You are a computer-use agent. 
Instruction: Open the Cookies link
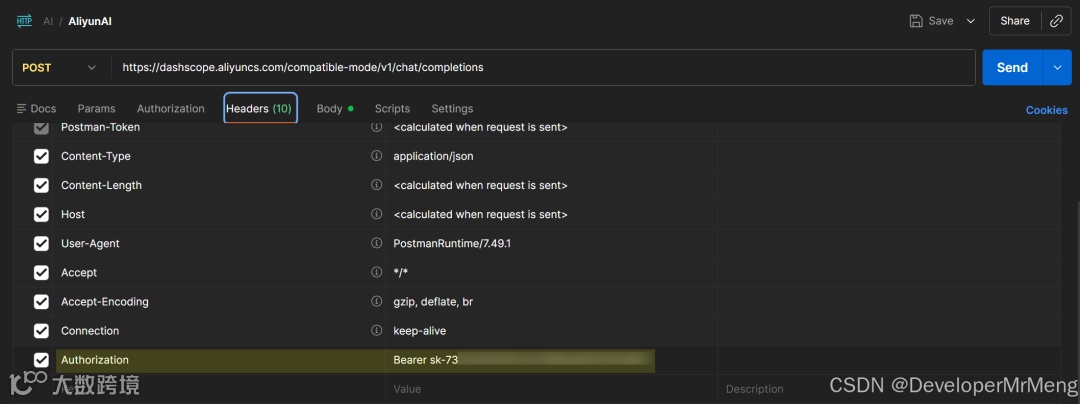pos(1046,110)
